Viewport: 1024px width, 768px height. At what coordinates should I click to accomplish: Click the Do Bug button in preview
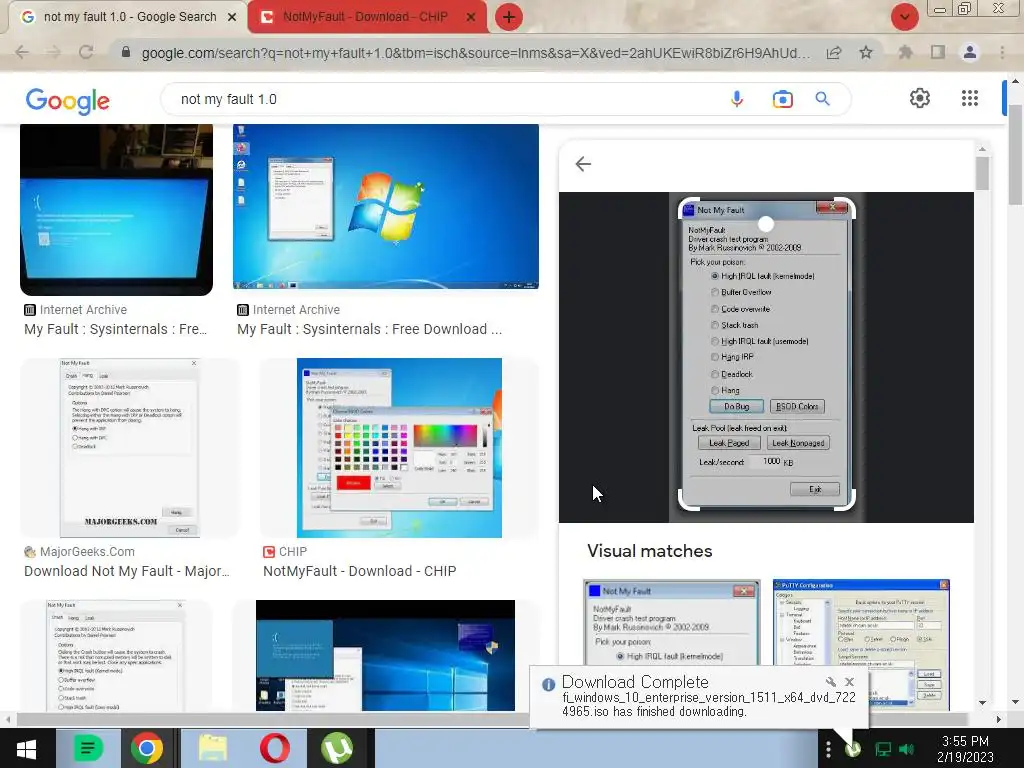pyautogui.click(x=737, y=406)
